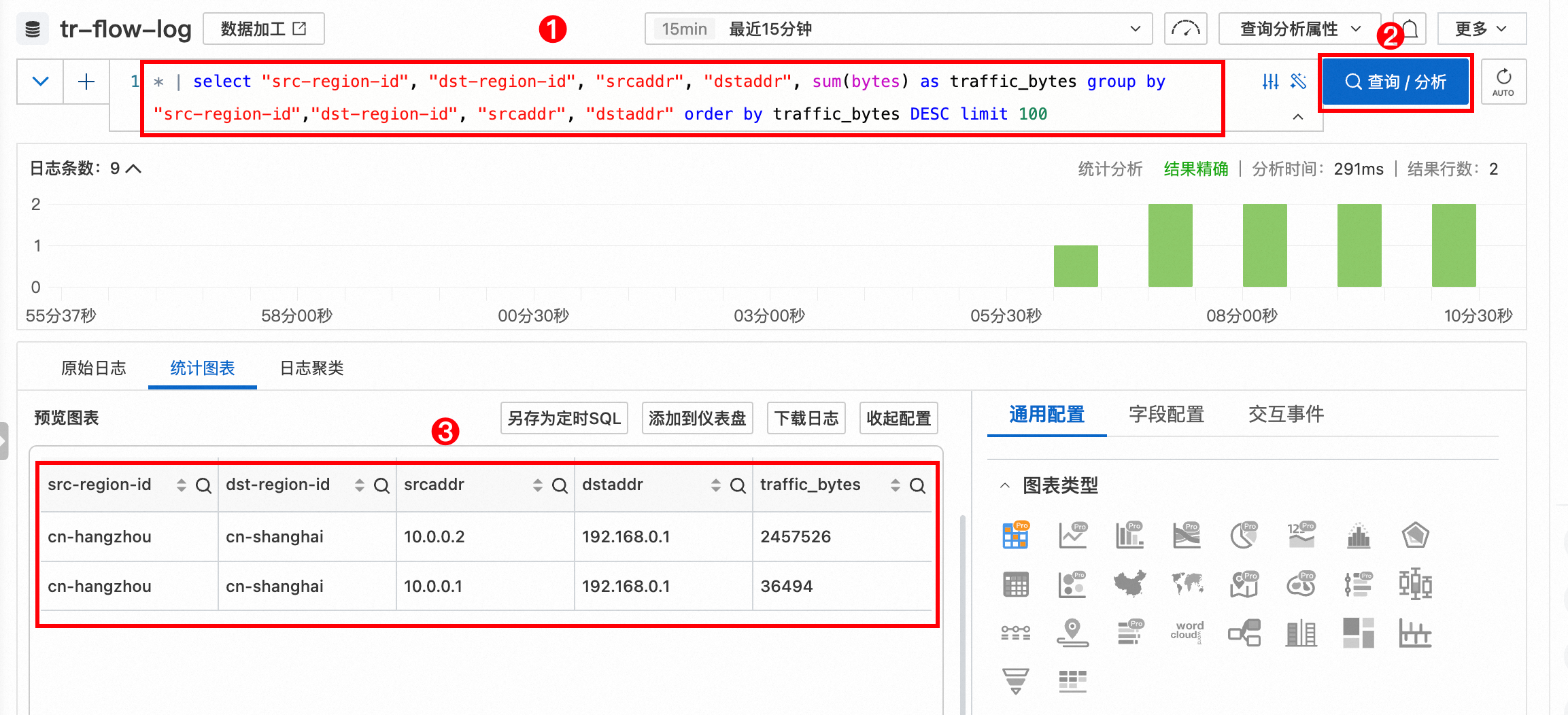The image size is (1568, 715).
Task: Open the 最近15分钟 time range dropdown
Action: point(898,29)
